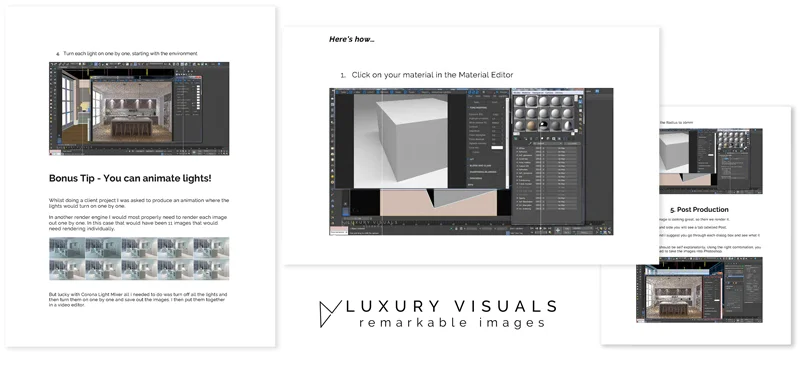Open the kitchen Light Mixer screenshot on the left page
Image resolution: width=800 pixels, height=374 pixels.
pyautogui.click(x=139, y=109)
